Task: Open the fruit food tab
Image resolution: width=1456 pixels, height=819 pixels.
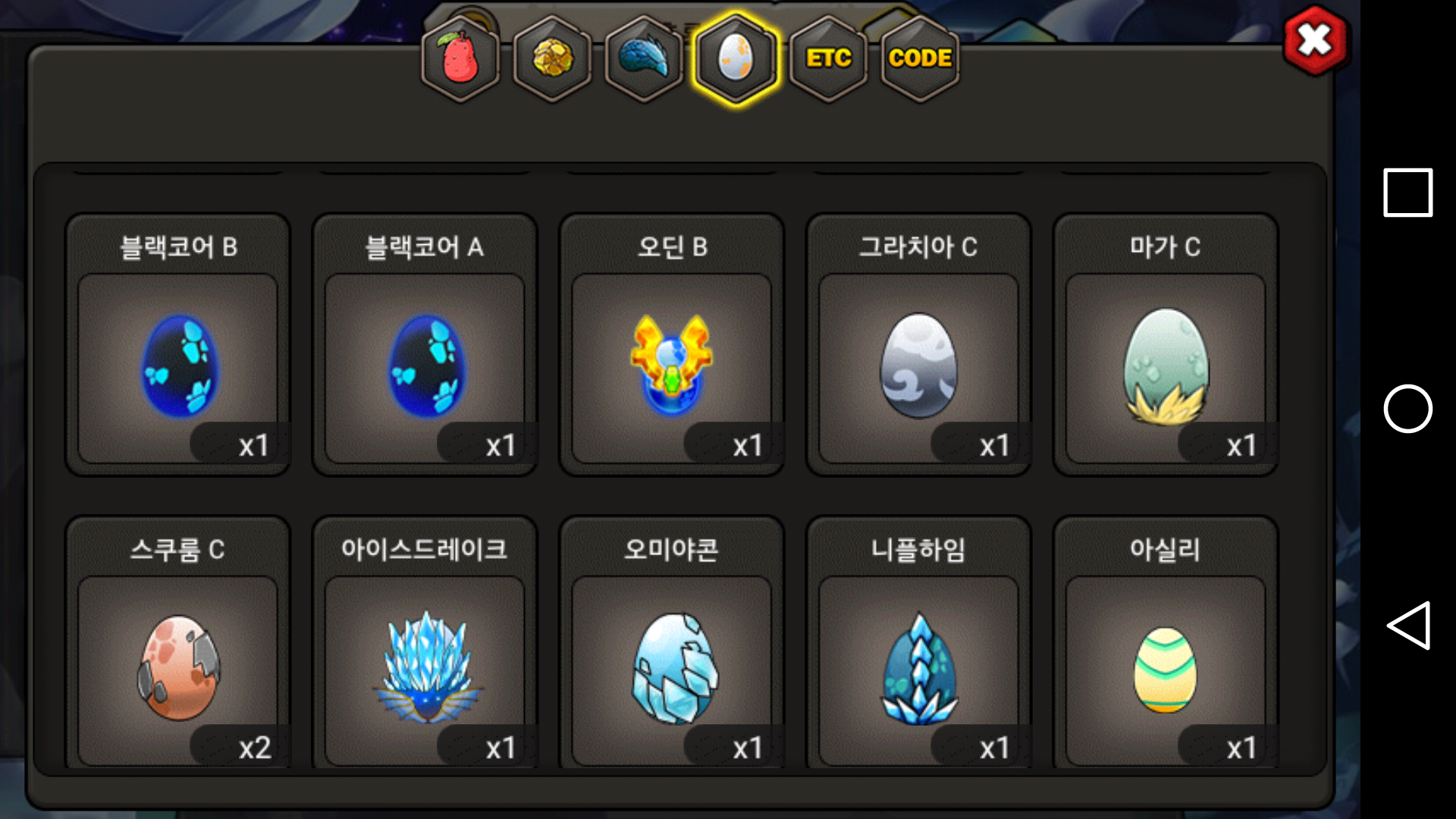Action: click(x=460, y=58)
